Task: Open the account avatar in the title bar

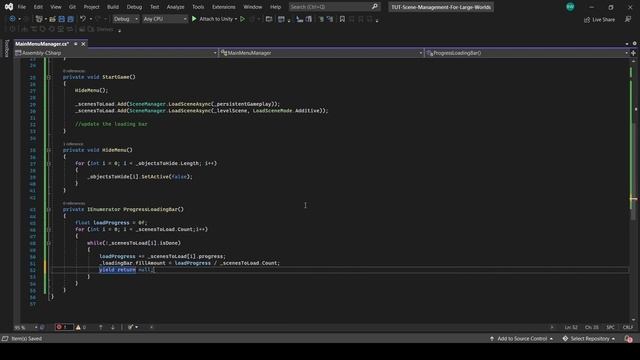Action: pos(570,7)
